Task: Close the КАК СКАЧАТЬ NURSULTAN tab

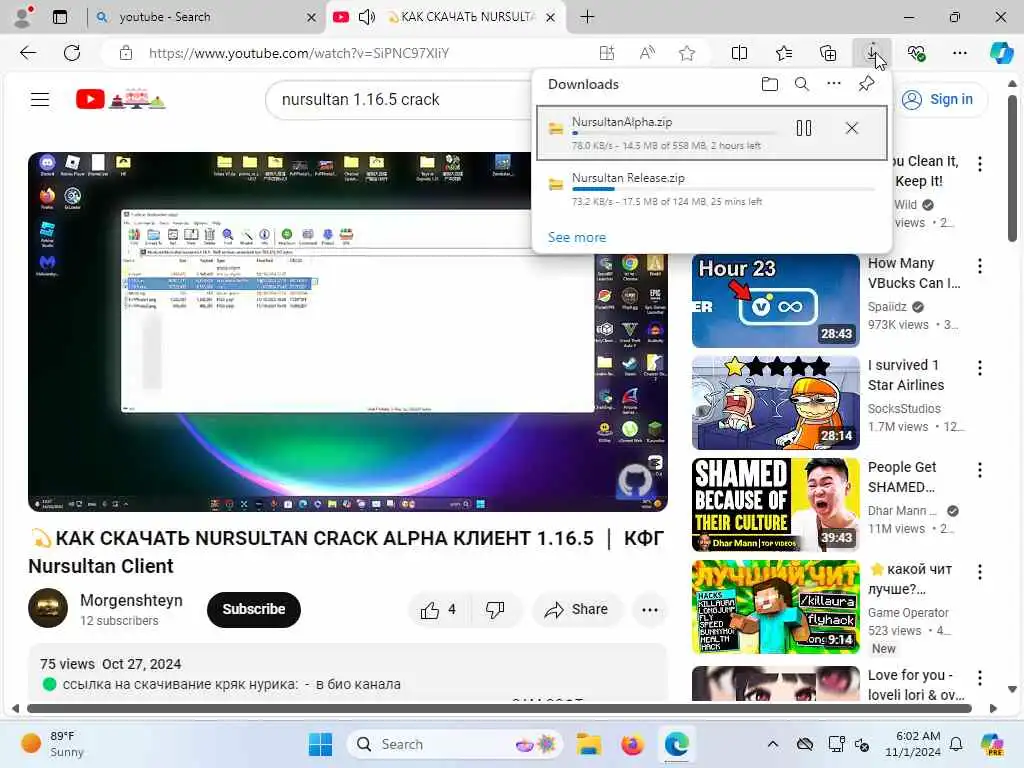Action: pyautogui.click(x=551, y=18)
